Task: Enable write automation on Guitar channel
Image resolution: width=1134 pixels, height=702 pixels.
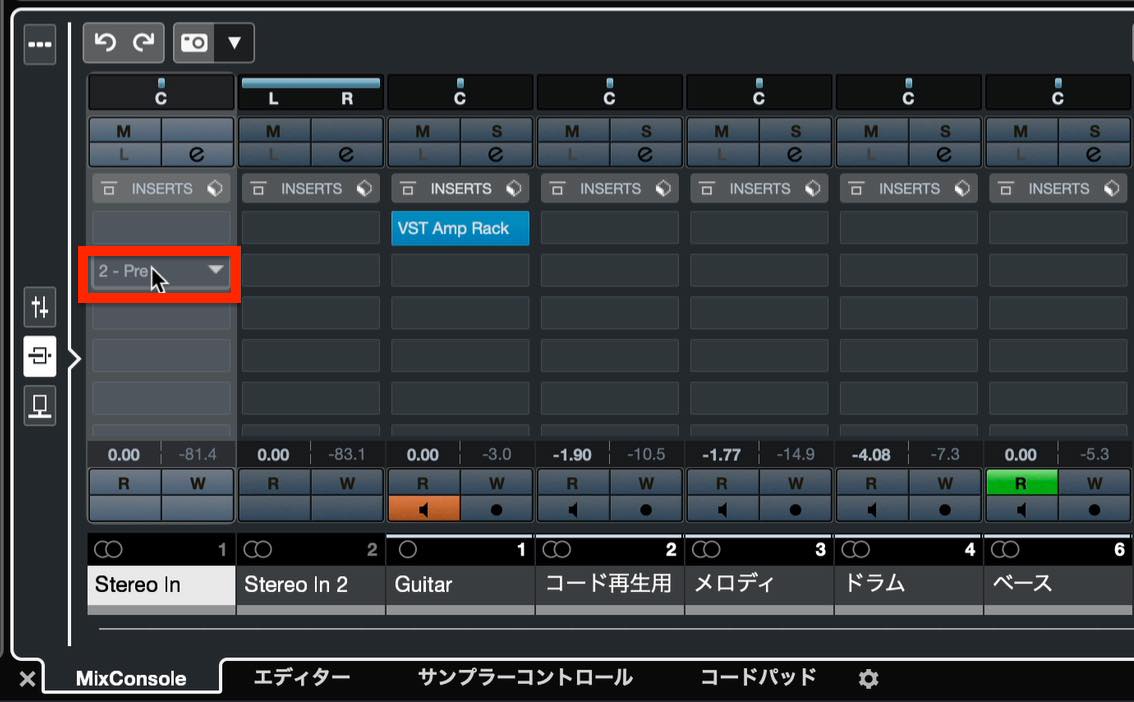Action: click(496, 483)
